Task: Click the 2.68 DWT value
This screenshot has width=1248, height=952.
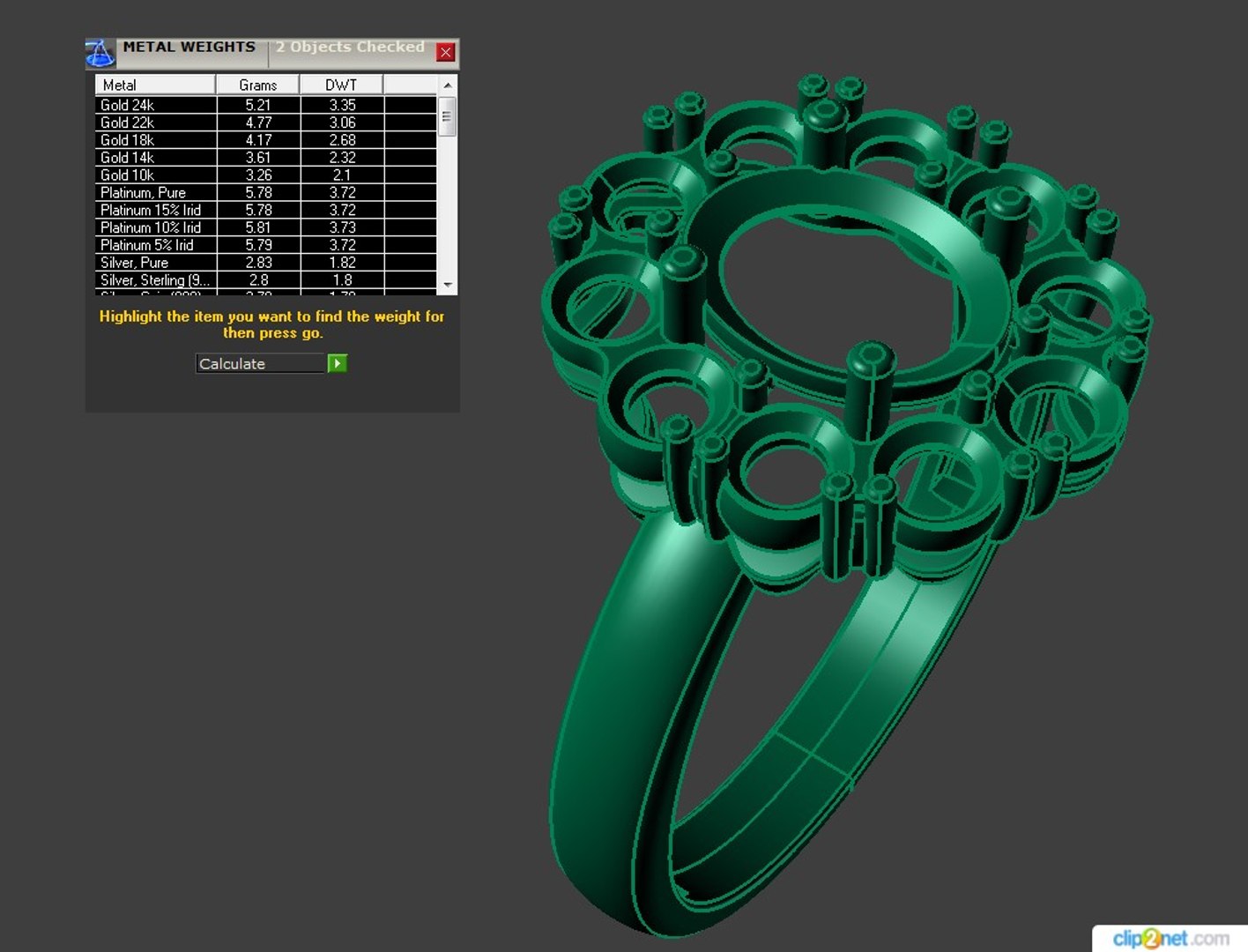Action: pyautogui.click(x=343, y=140)
